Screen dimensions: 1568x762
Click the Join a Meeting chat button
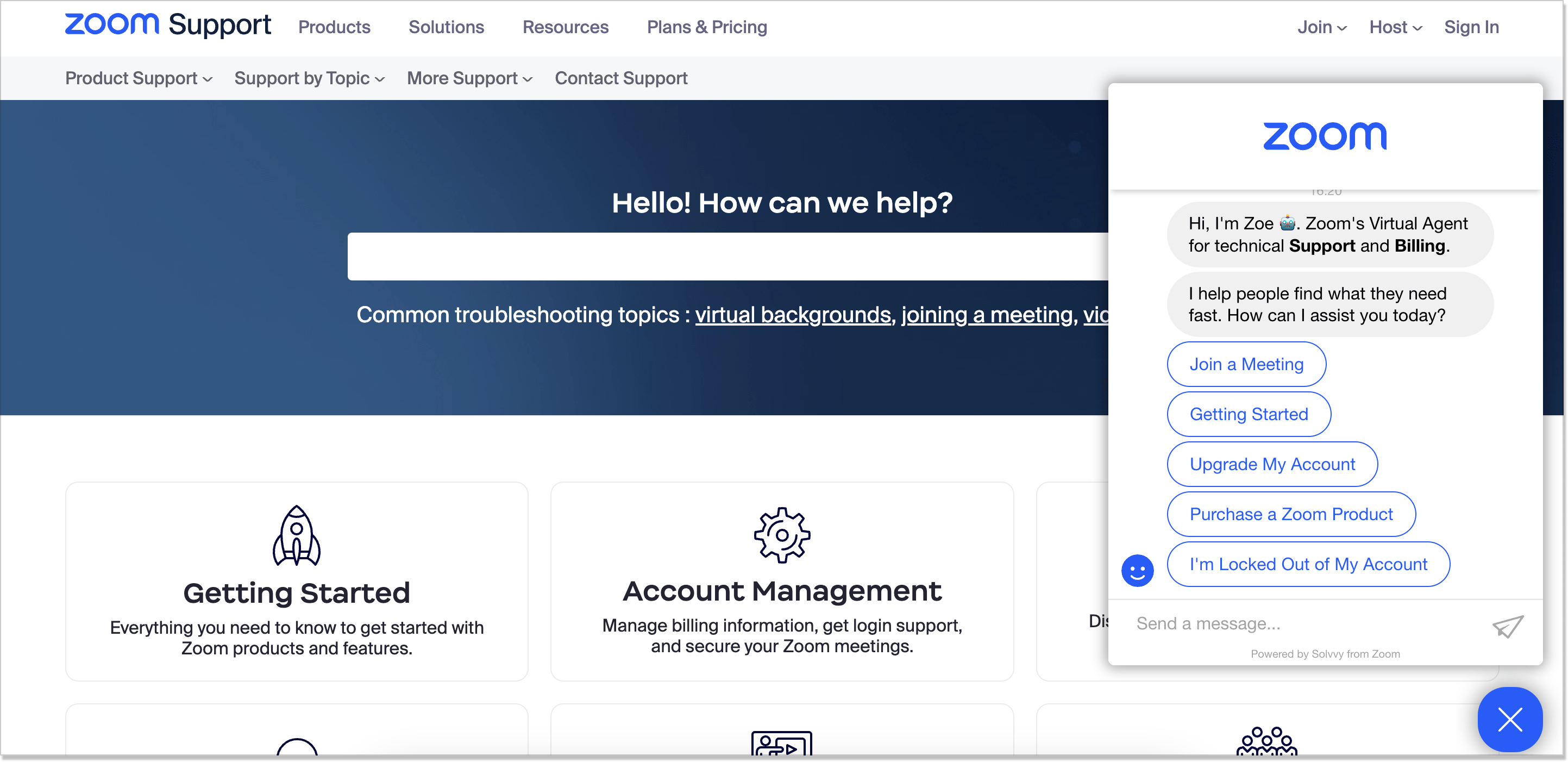pyautogui.click(x=1246, y=363)
